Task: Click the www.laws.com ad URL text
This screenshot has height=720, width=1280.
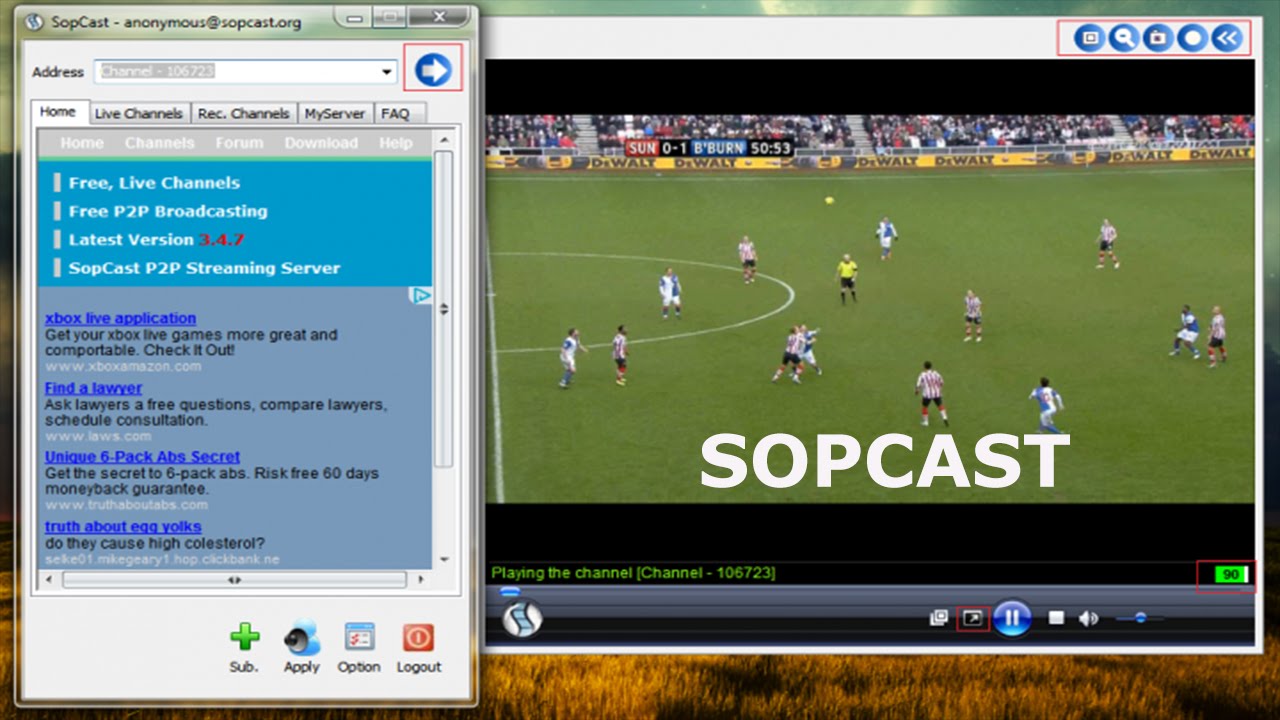Action: click(98, 436)
